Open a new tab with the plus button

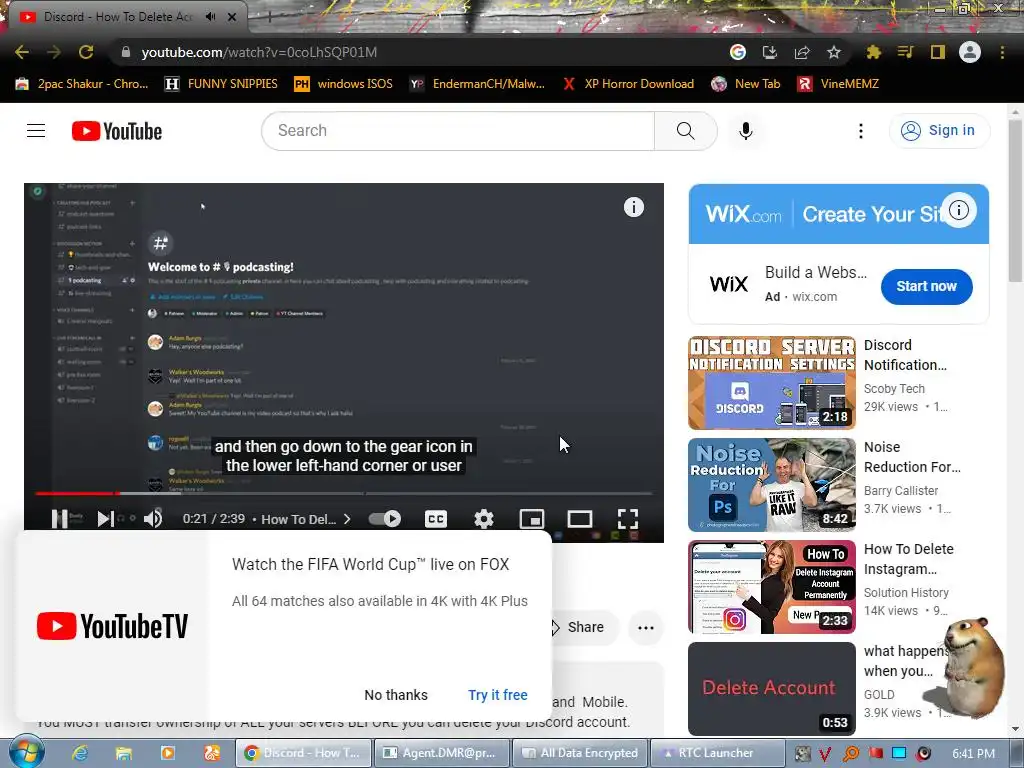[269, 18]
